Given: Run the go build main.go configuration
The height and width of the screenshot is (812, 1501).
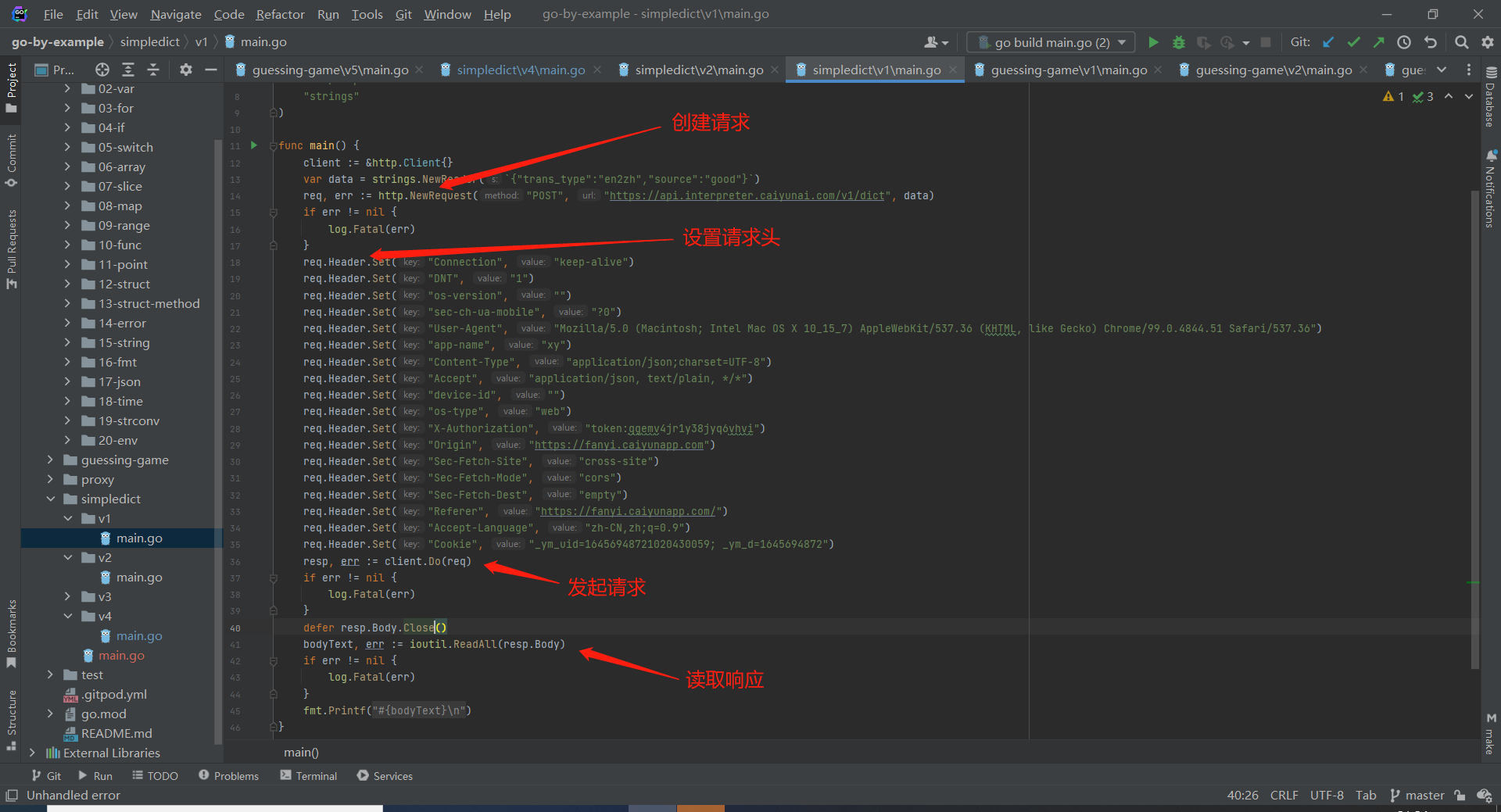Looking at the screenshot, I should pos(1153,42).
